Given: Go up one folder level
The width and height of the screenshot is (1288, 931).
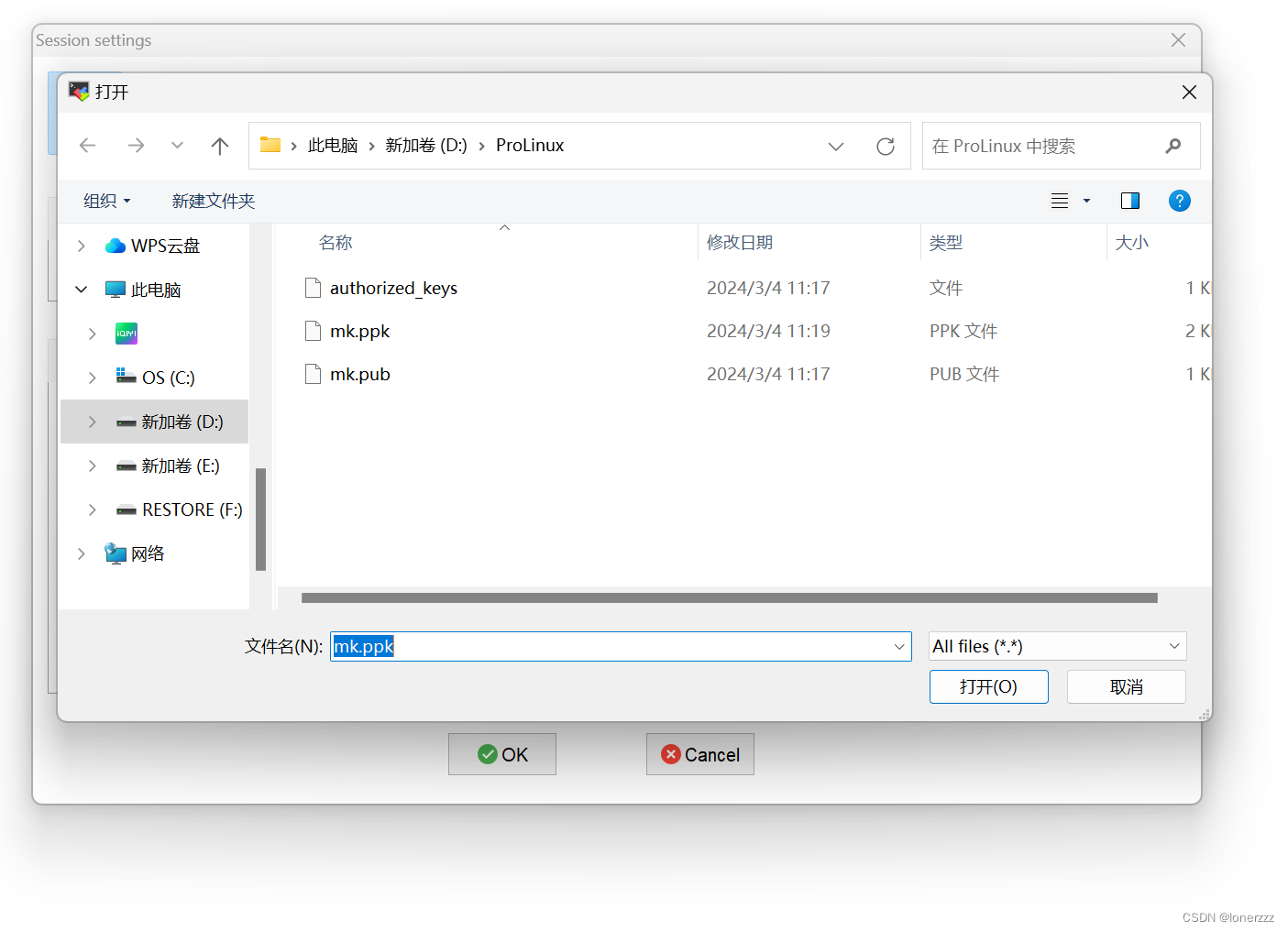Looking at the screenshot, I should (x=220, y=145).
